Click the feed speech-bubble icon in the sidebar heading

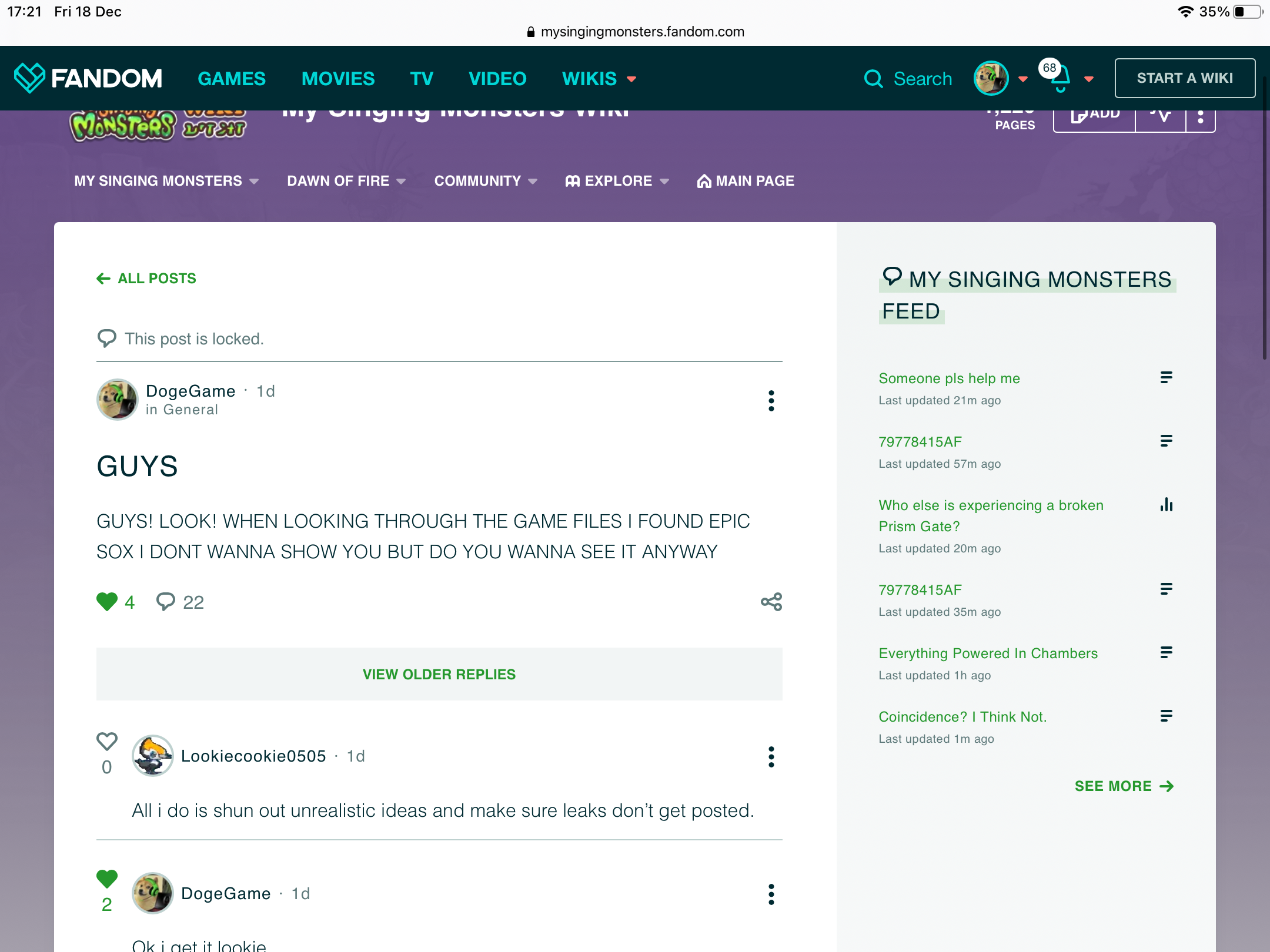pos(892,276)
